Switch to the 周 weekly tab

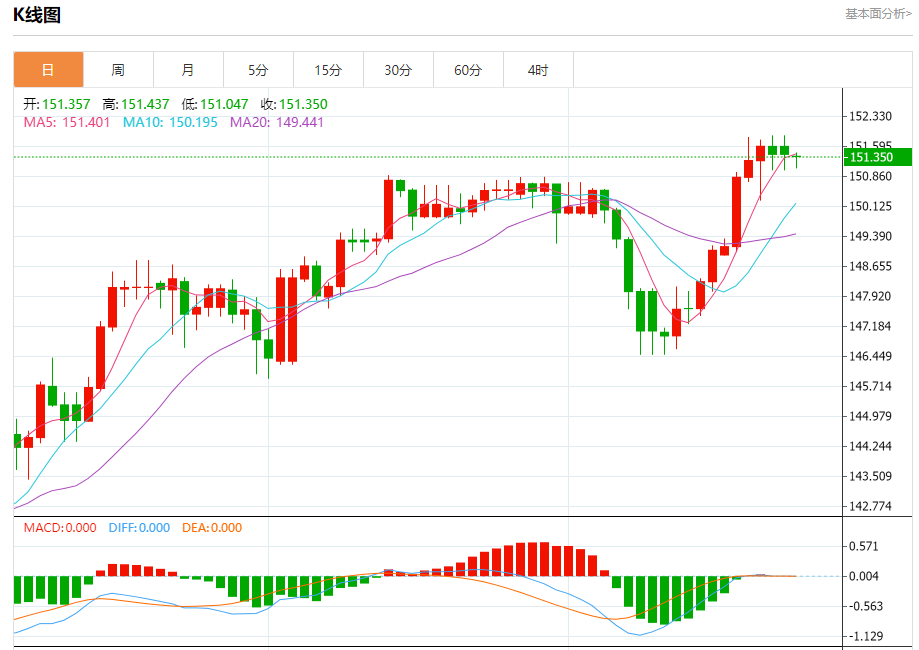(x=118, y=70)
